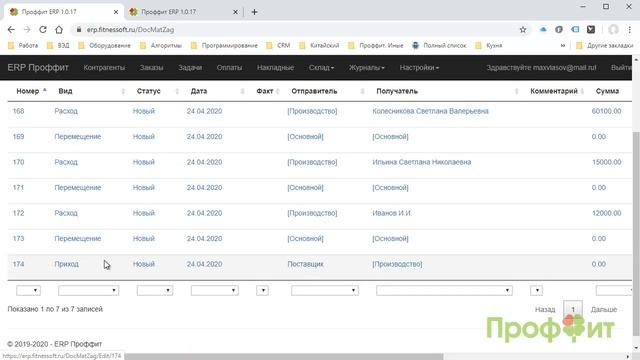Open the browser home page icon

point(59,30)
